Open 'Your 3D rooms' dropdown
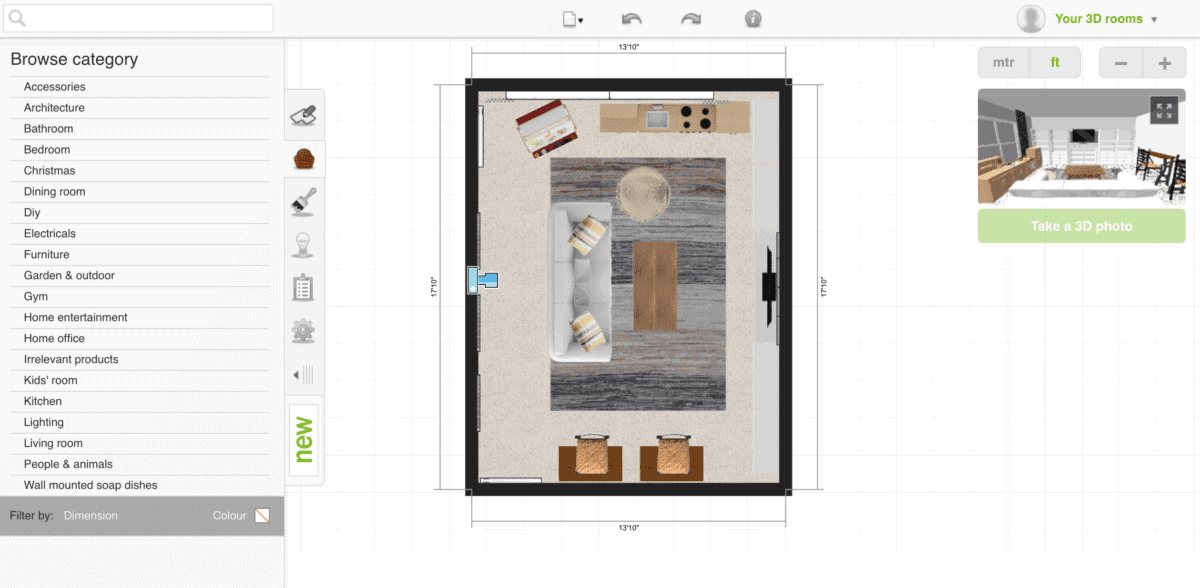This screenshot has height=588, width=1200. (x=1105, y=19)
